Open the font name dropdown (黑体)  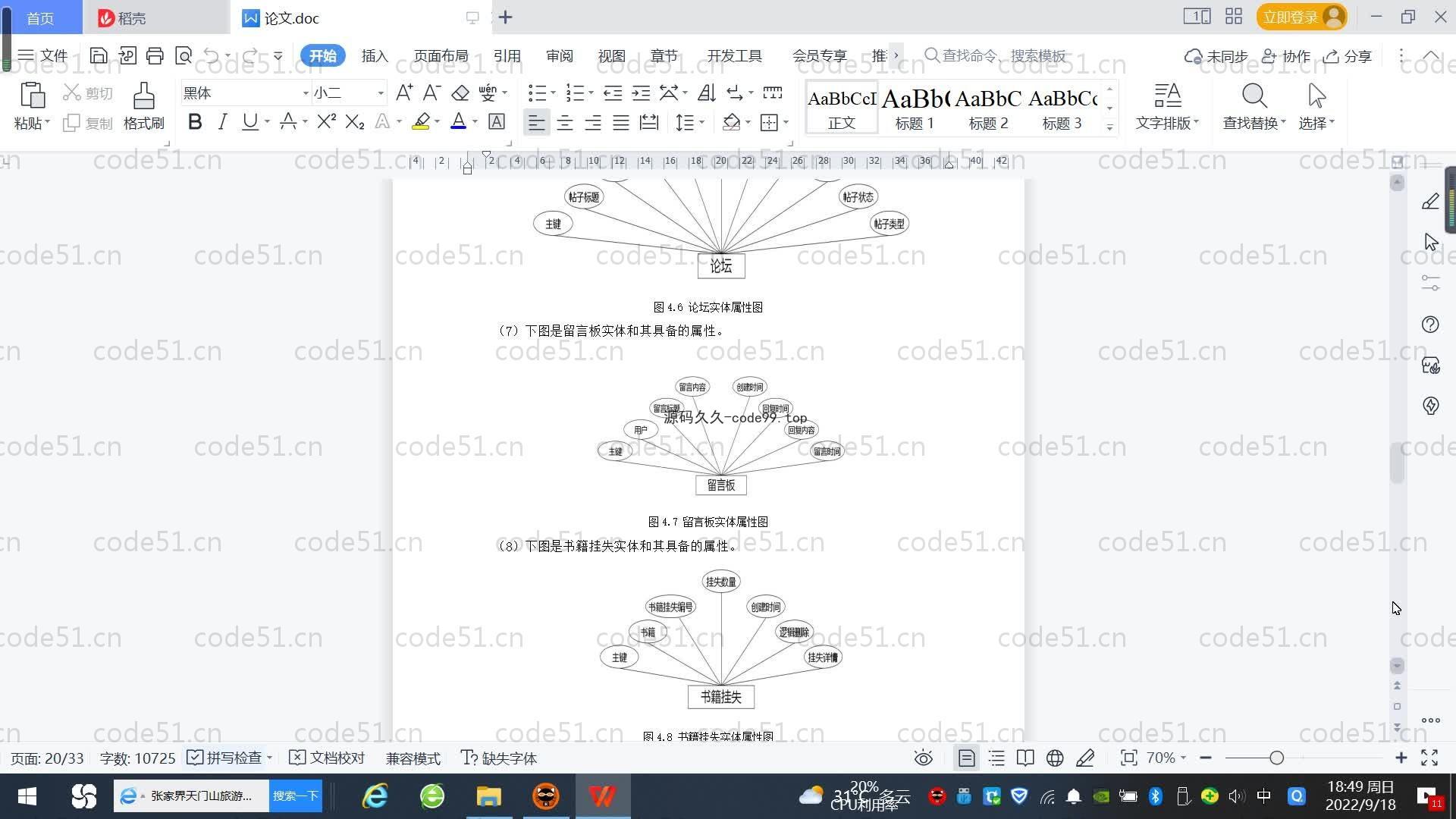tap(306, 93)
